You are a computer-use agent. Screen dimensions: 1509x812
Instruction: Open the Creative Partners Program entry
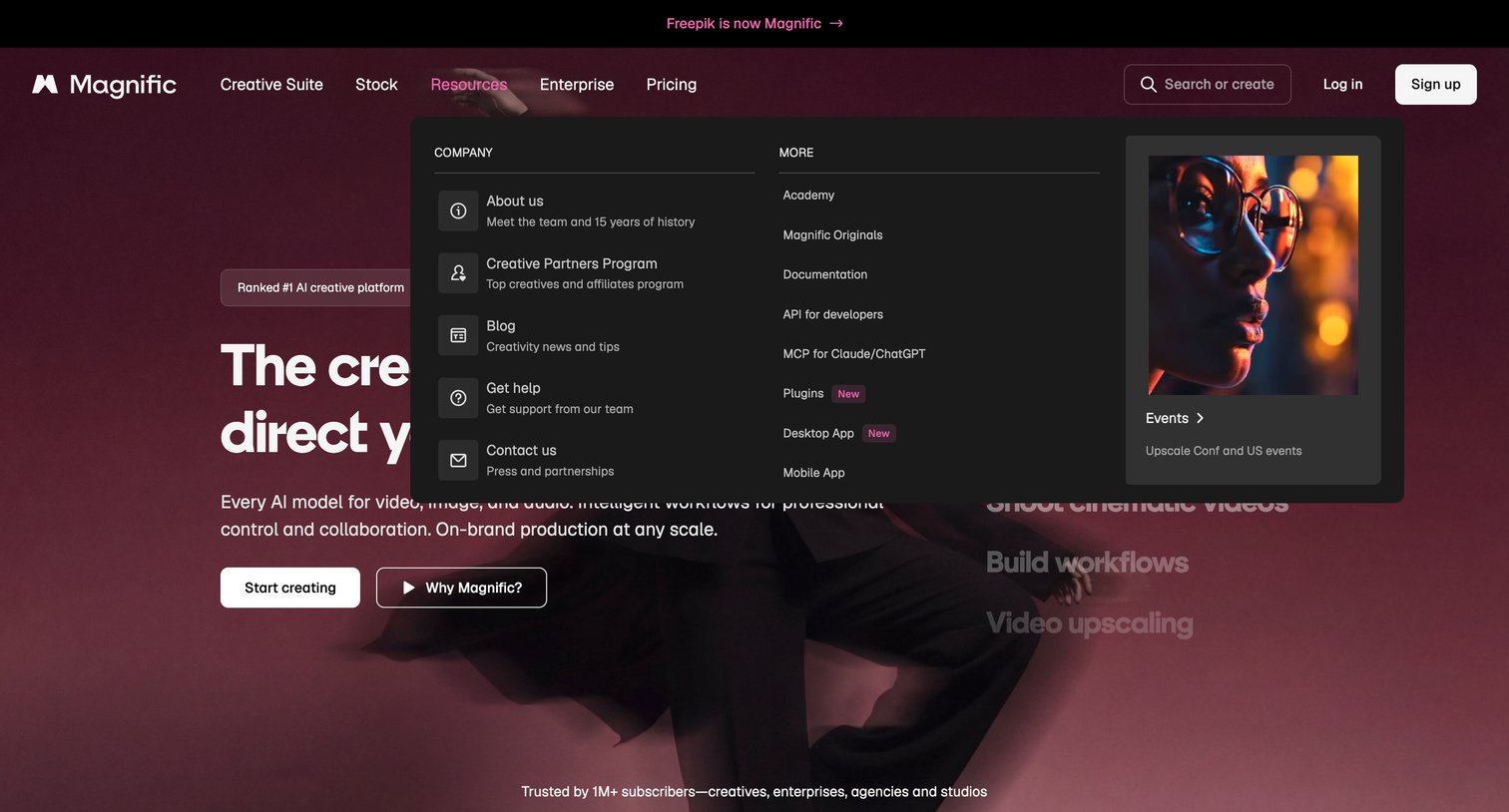[x=595, y=273]
